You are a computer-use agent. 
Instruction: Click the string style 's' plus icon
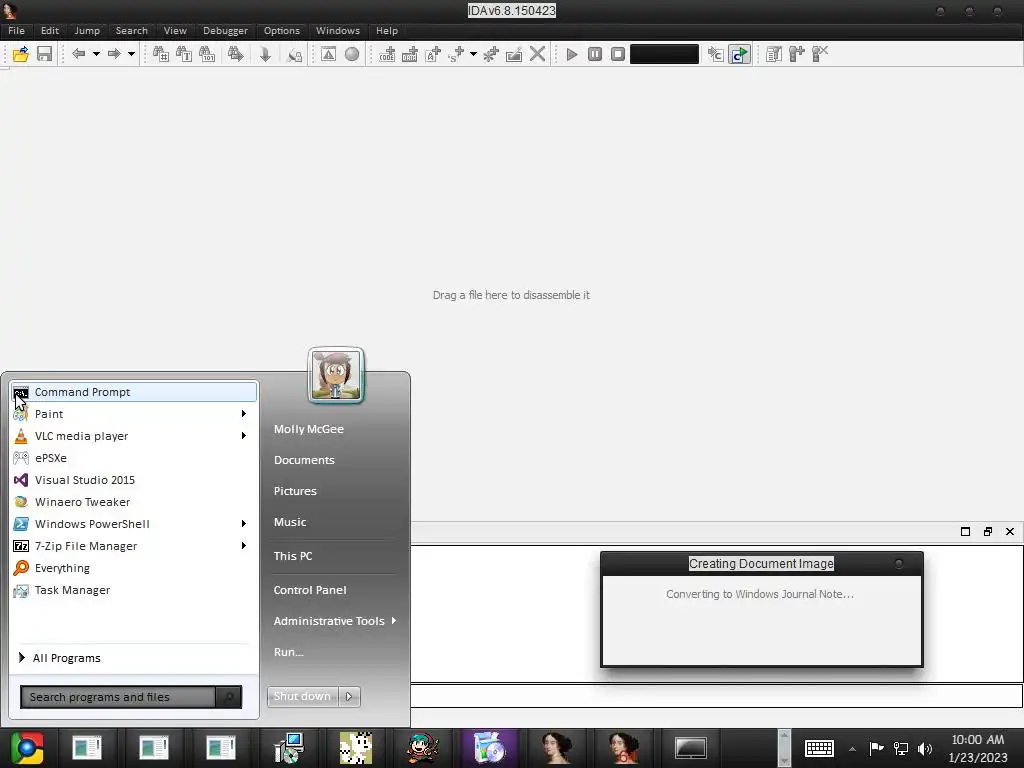pyautogui.click(x=456, y=54)
